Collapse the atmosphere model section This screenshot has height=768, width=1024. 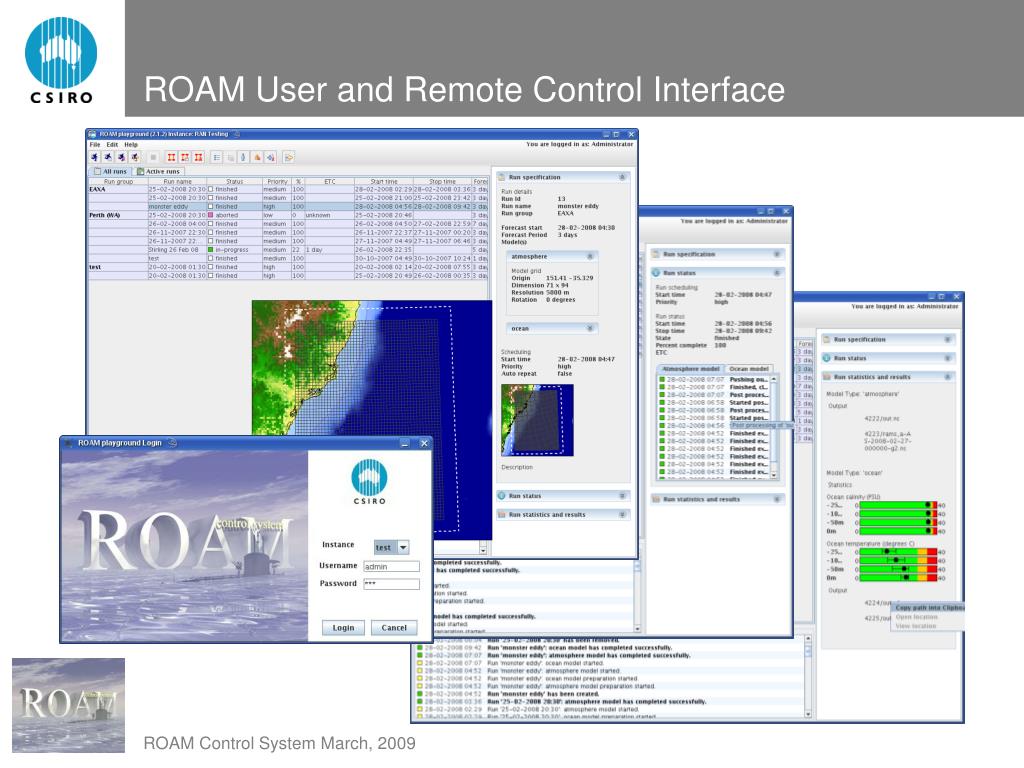tap(590, 257)
